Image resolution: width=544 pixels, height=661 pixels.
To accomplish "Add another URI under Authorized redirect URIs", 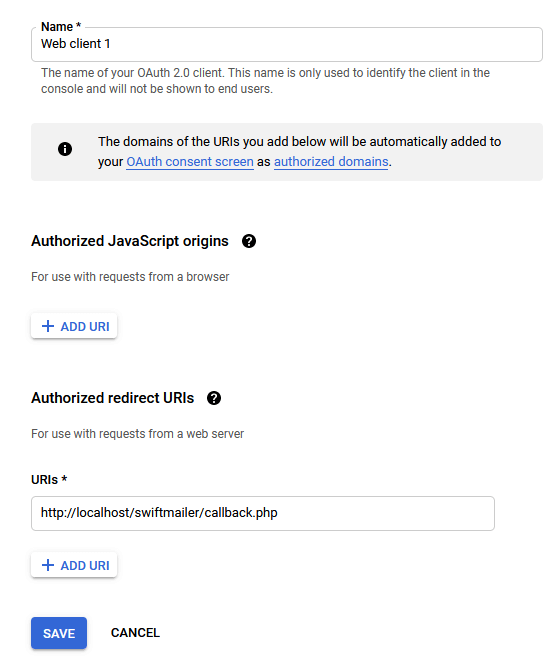I will 74,565.
